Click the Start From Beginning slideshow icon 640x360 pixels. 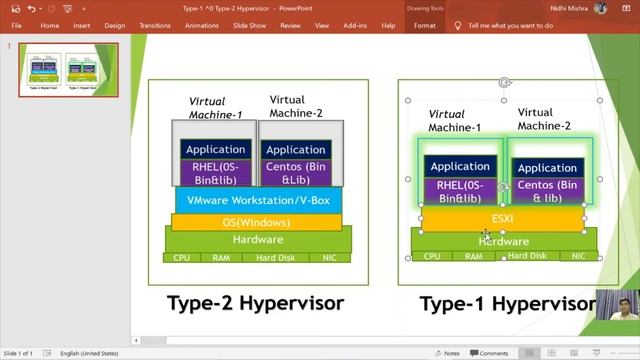(x=68, y=8)
